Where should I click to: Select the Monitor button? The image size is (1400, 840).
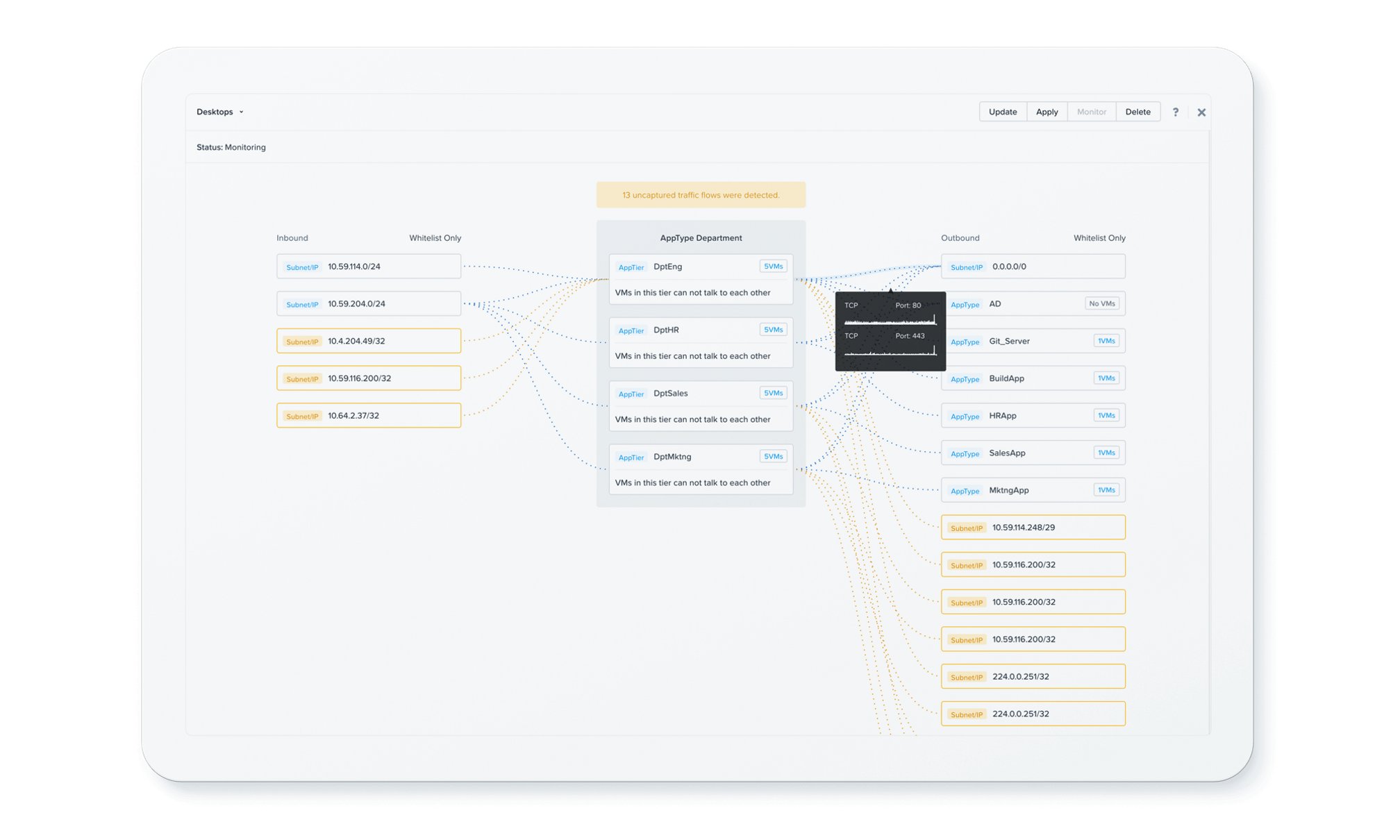(x=1091, y=112)
